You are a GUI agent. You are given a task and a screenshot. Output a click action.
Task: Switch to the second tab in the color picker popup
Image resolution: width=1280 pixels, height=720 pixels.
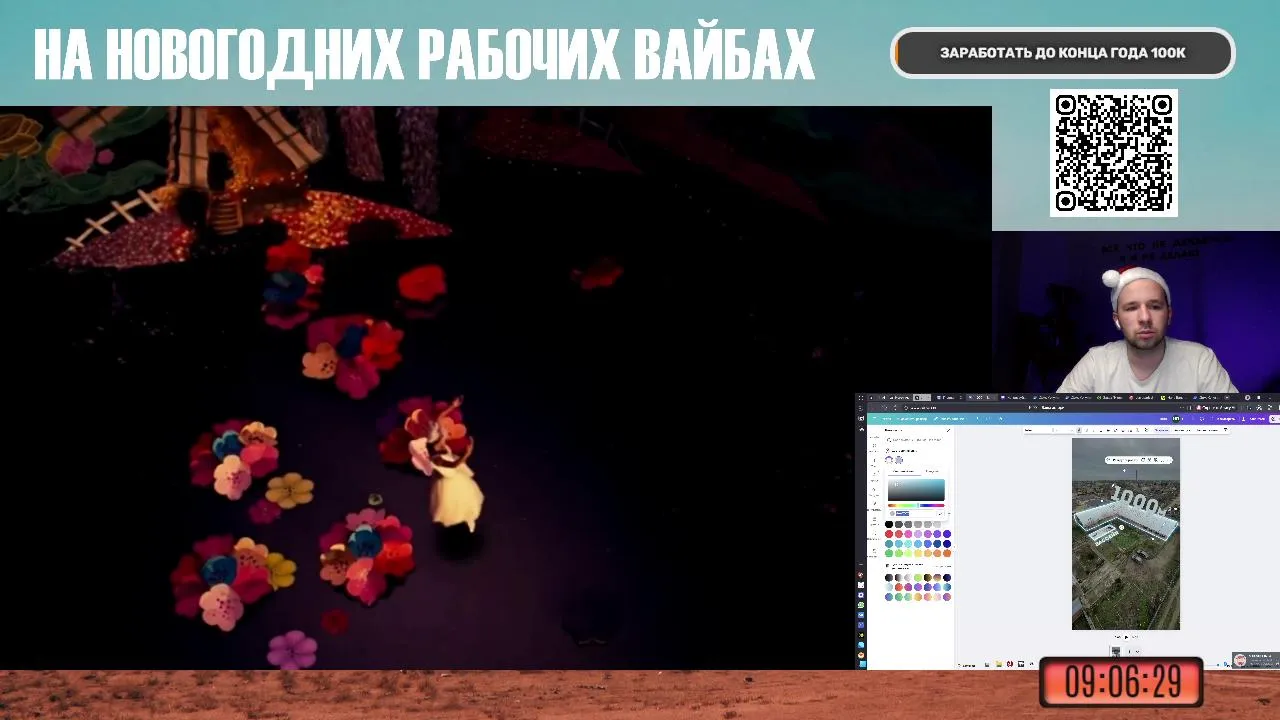[x=932, y=471]
